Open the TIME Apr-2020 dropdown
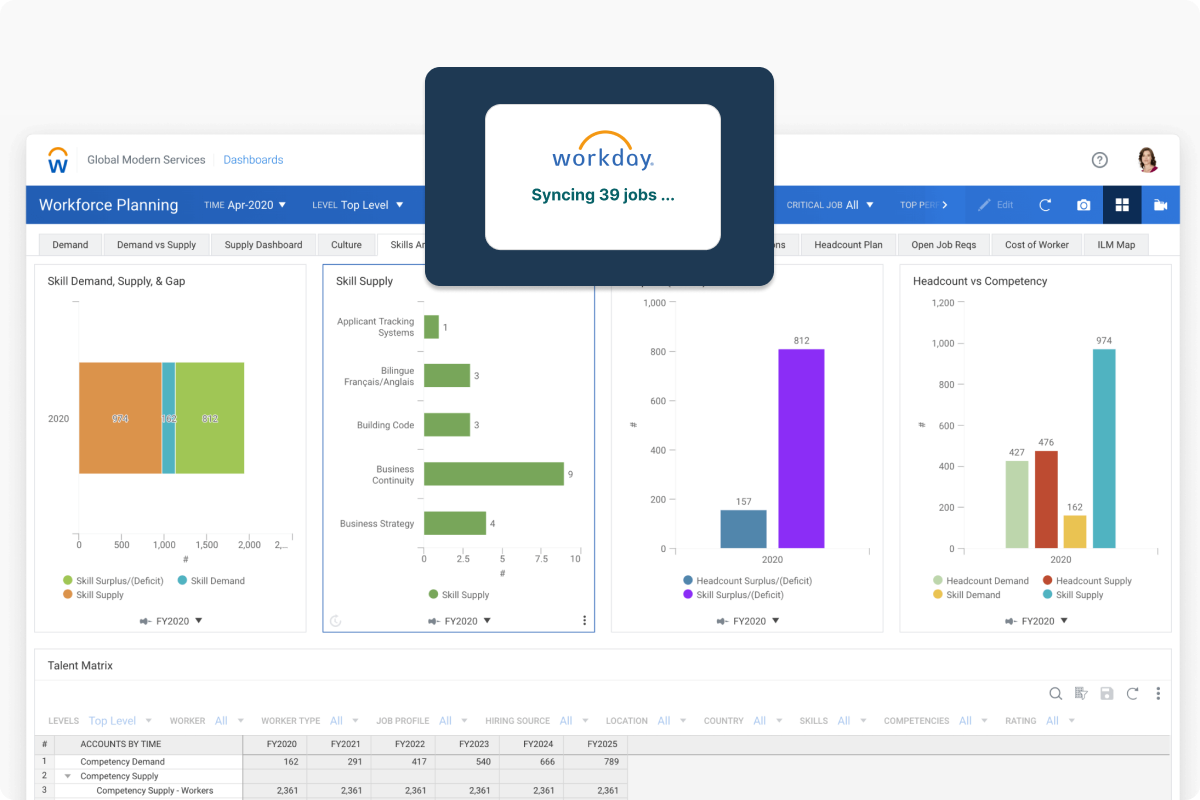 [x=245, y=205]
